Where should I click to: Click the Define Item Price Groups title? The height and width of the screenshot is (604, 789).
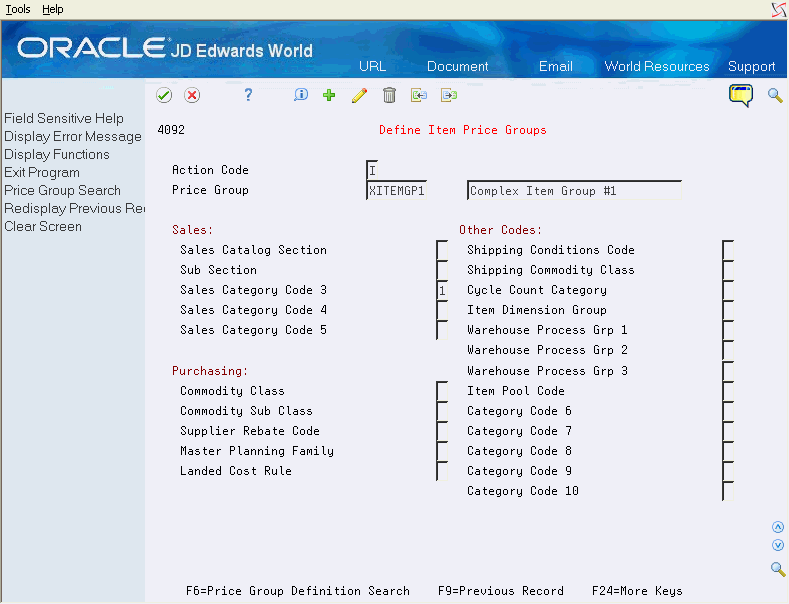coord(462,130)
